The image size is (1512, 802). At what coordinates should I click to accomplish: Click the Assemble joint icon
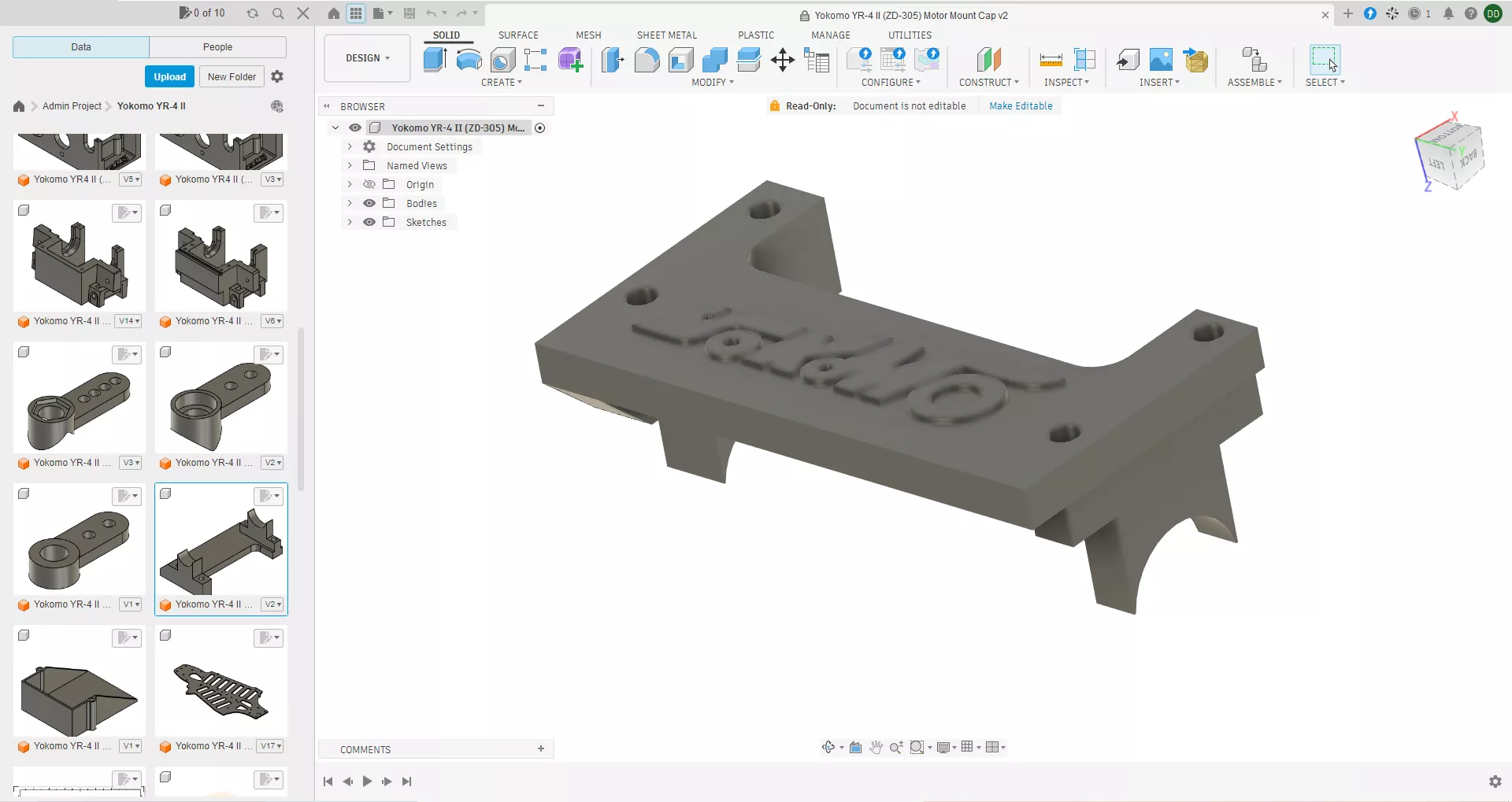pyautogui.click(x=1254, y=60)
